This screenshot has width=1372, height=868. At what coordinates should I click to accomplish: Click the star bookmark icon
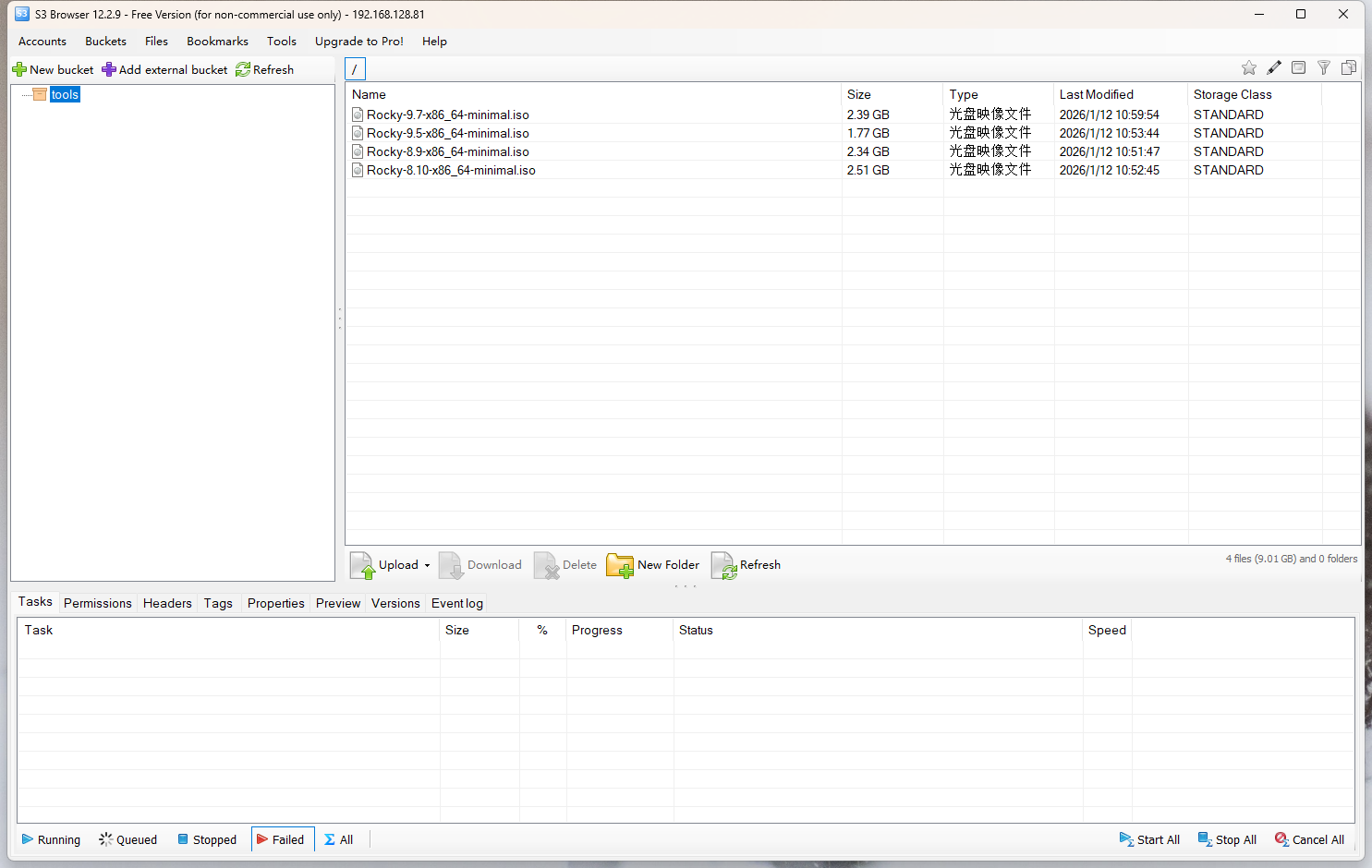pos(1249,67)
